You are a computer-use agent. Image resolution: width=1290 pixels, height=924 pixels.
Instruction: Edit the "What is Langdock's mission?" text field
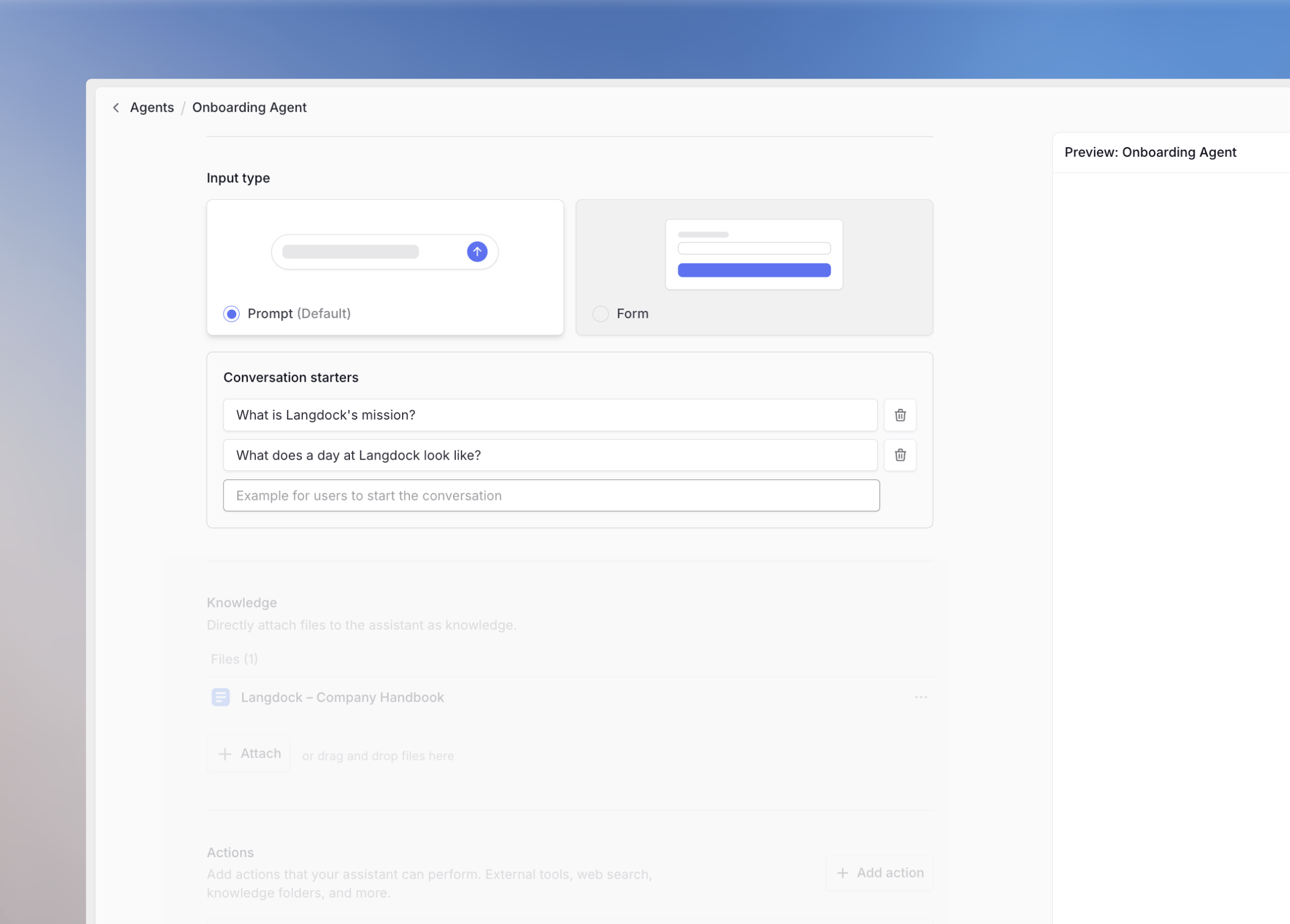click(550, 415)
